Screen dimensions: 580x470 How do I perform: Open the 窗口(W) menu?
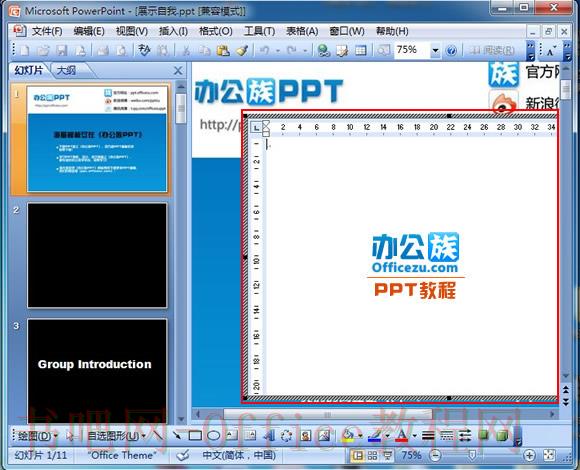point(347,31)
